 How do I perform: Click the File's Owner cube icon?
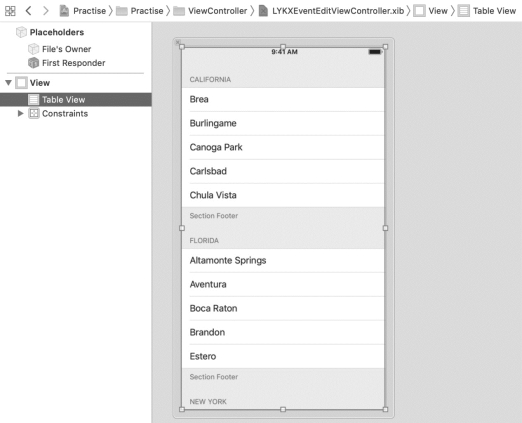(x=33, y=49)
